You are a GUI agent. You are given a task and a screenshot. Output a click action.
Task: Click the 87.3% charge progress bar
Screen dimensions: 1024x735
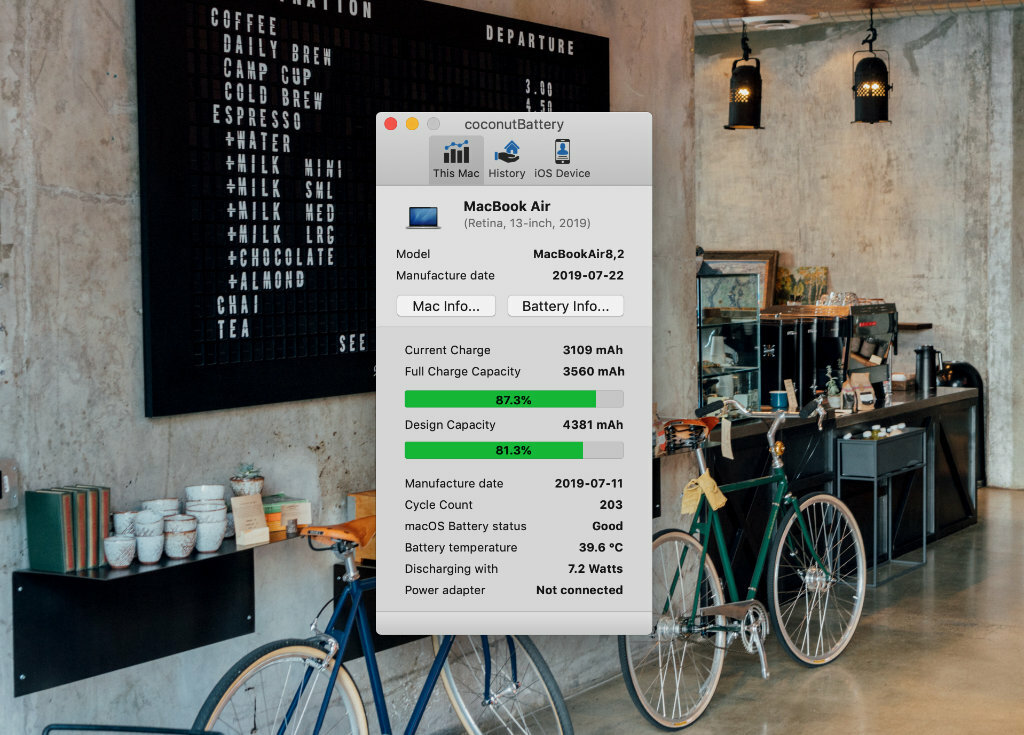[514, 399]
